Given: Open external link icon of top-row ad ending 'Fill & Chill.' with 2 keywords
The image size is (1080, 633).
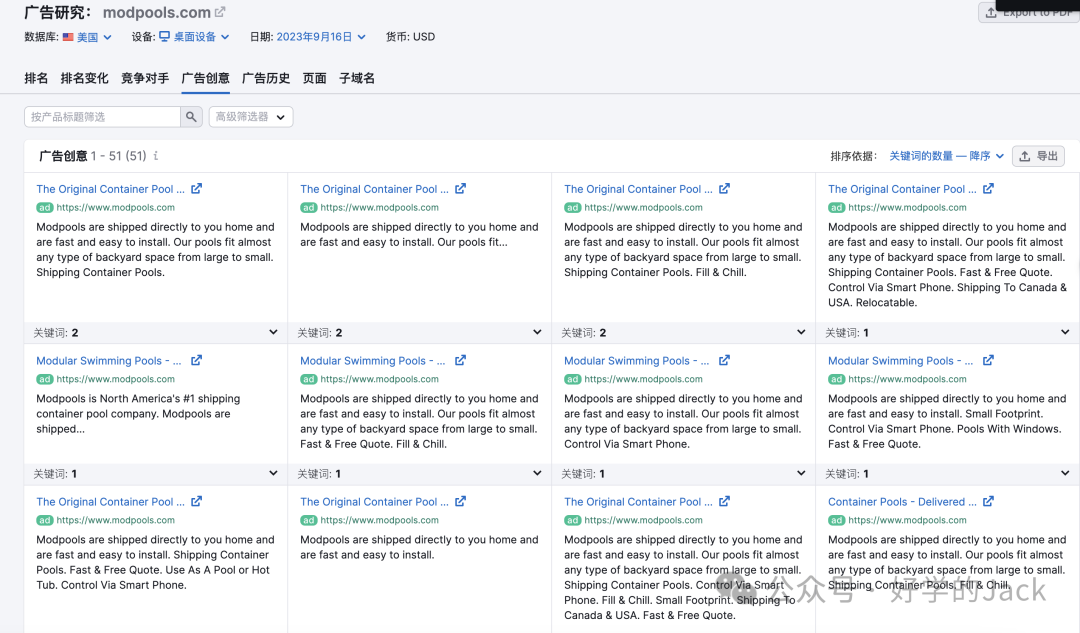Looking at the screenshot, I should pyautogui.click(x=724, y=188).
